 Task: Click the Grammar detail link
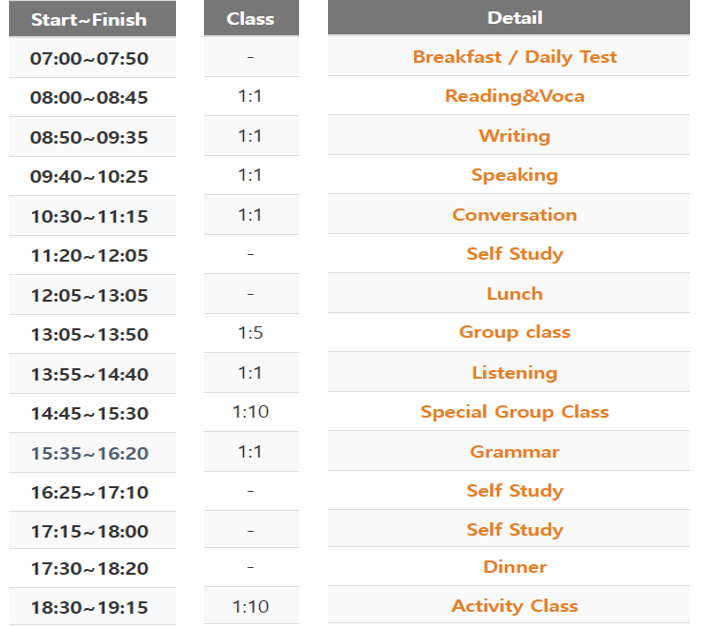pos(514,452)
